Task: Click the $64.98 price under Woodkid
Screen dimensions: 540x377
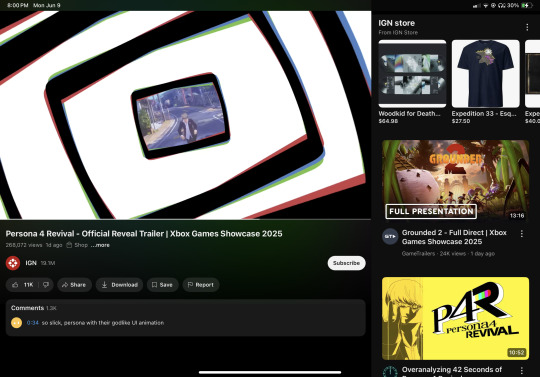Action: point(388,121)
